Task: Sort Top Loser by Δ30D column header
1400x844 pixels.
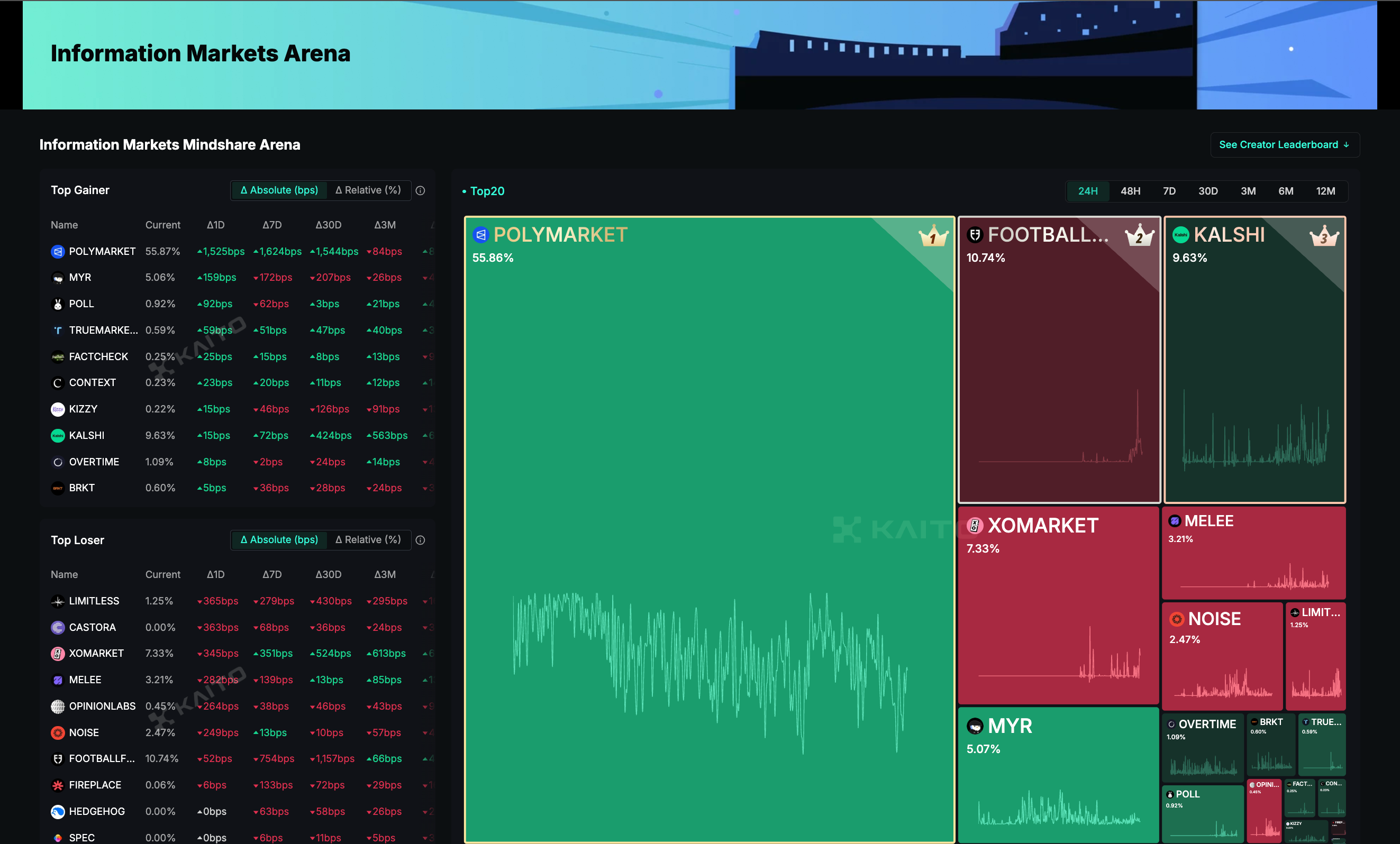Action: [328, 574]
